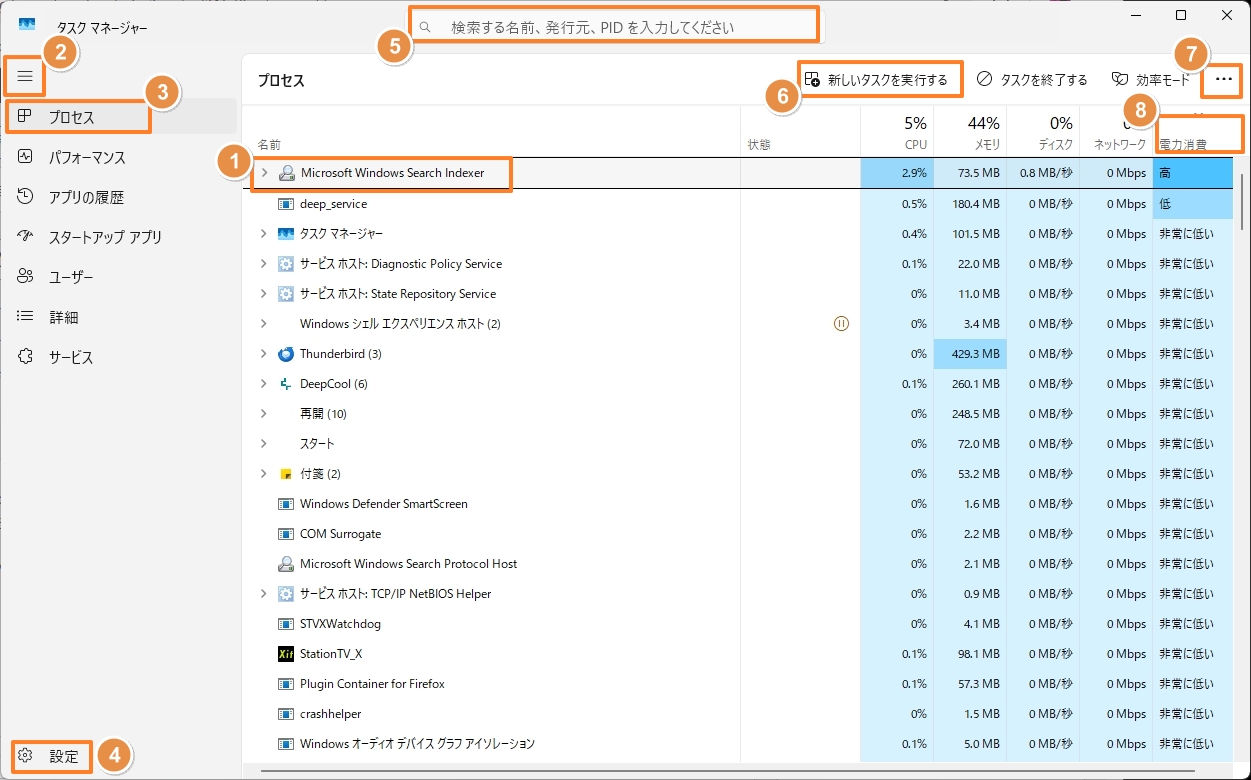Sort by the 名前 column header
This screenshot has height=780, width=1251.
(491, 131)
